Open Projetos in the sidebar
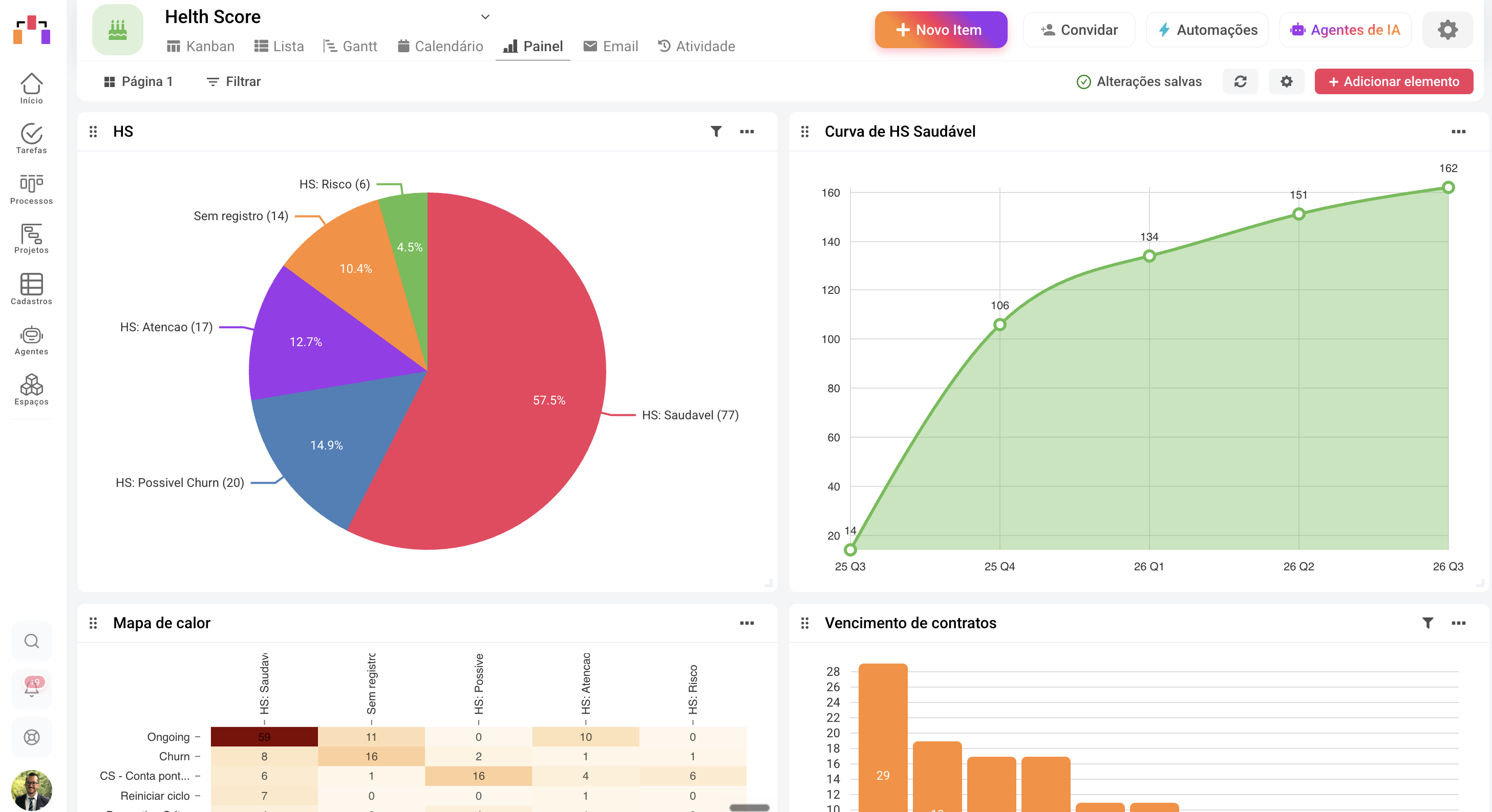Image resolution: width=1492 pixels, height=812 pixels. [31, 239]
